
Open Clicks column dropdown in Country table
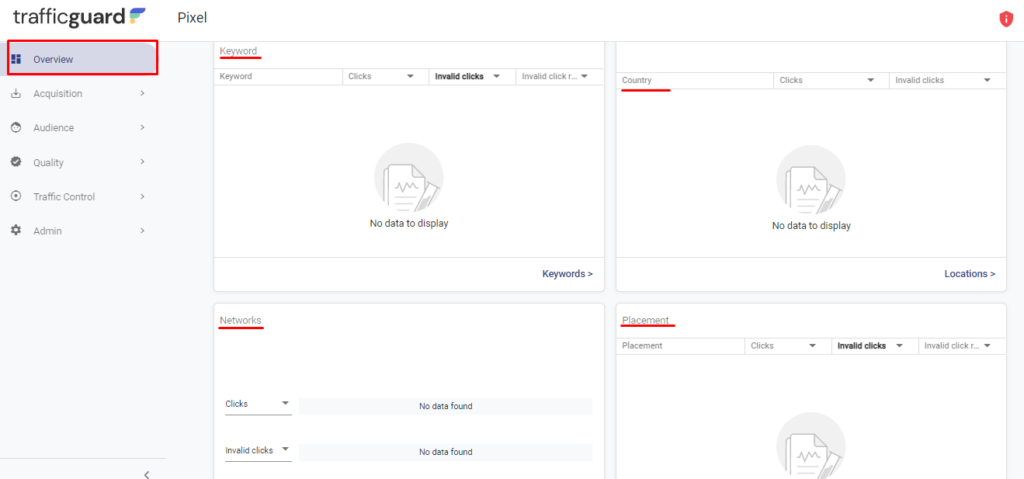[x=871, y=80]
